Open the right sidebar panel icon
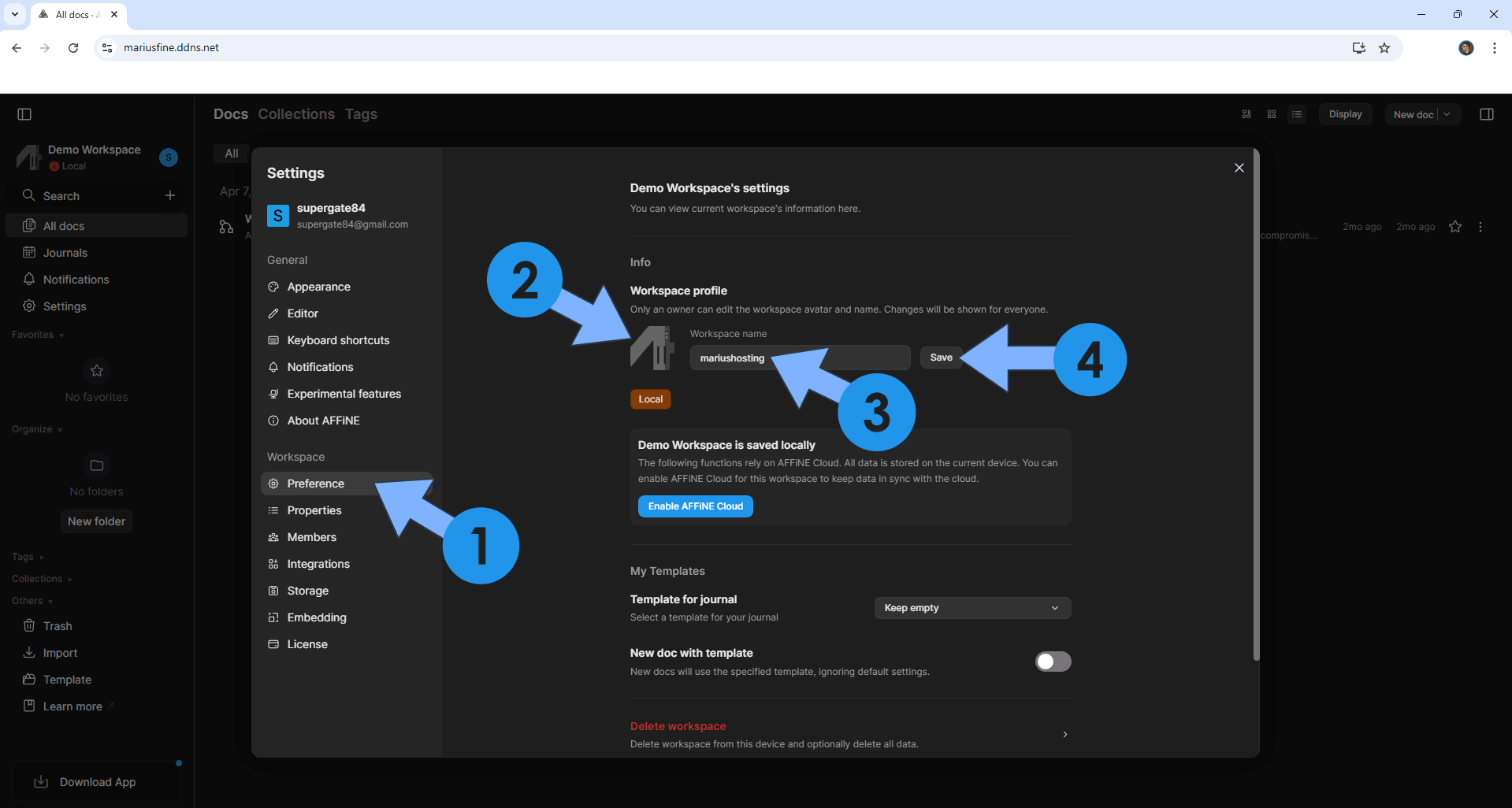Screen dimensions: 1512x808 pyautogui.click(x=1487, y=114)
